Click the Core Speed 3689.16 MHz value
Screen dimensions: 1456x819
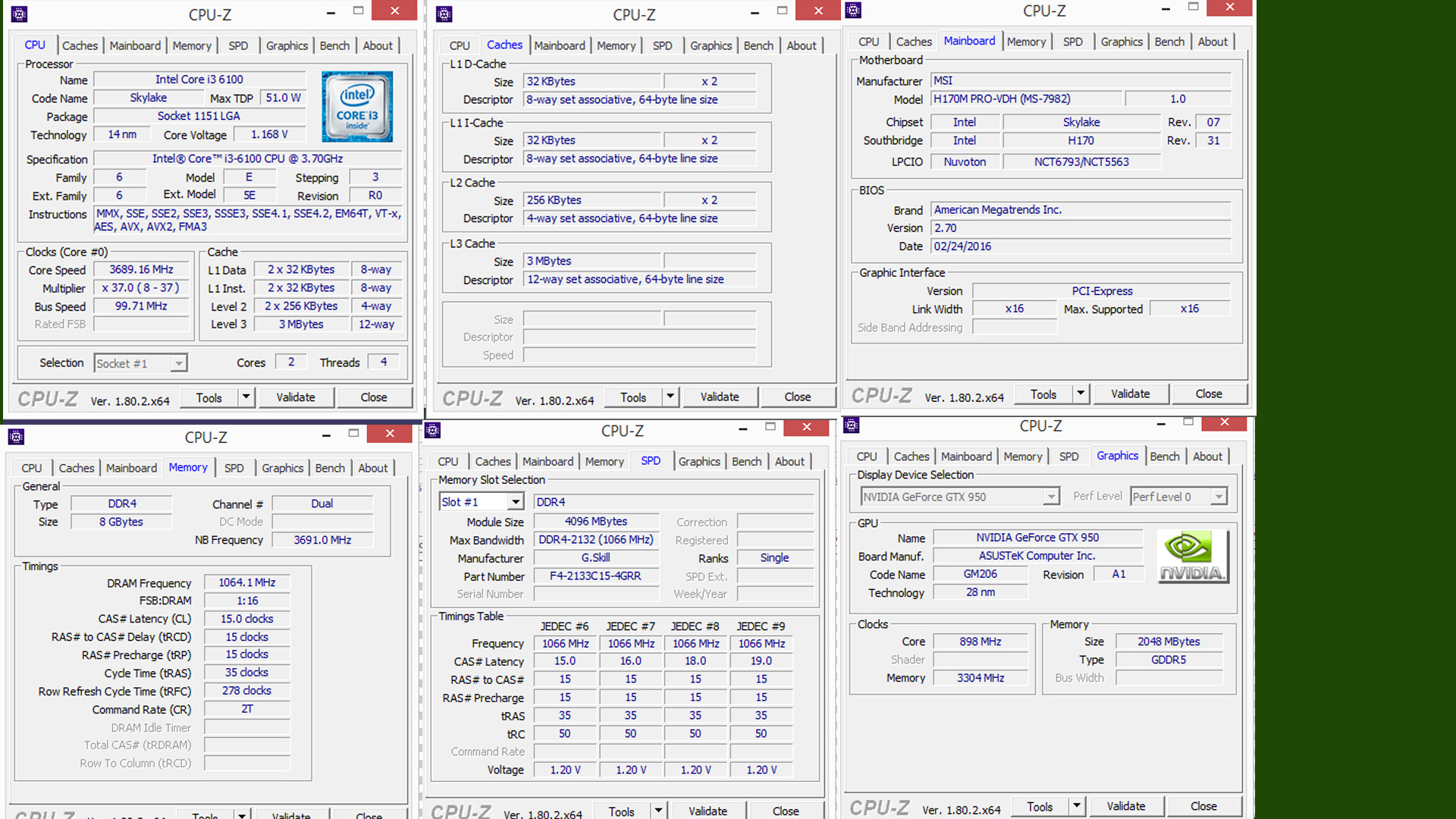coord(141,269)
